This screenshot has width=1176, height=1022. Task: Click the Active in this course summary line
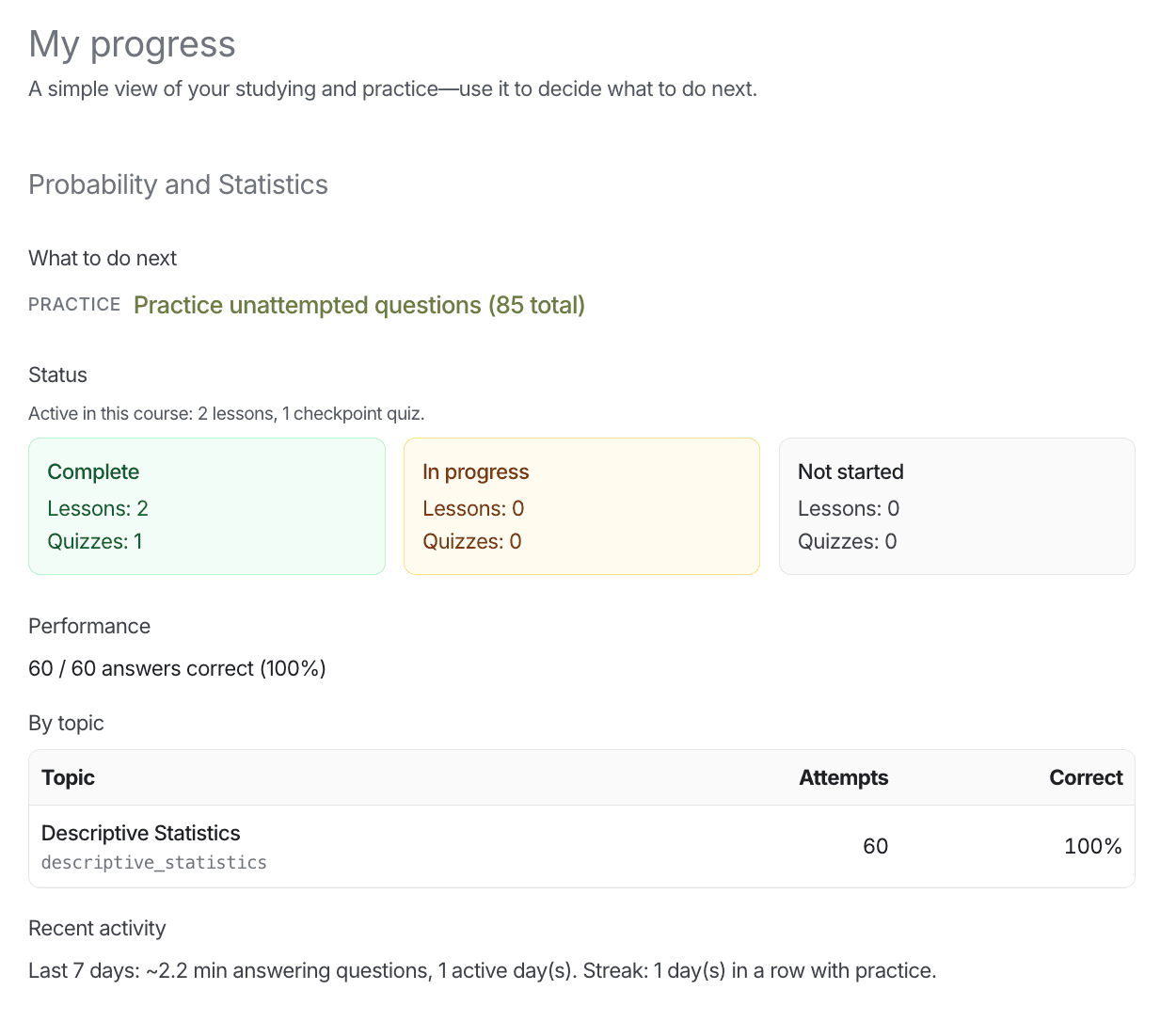227,413
